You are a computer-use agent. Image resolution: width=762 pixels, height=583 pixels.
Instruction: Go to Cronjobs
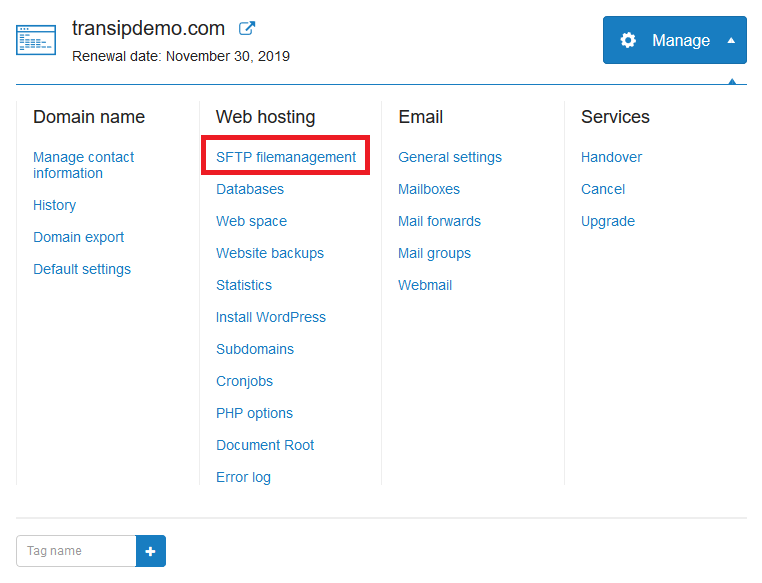pos(244,381)
